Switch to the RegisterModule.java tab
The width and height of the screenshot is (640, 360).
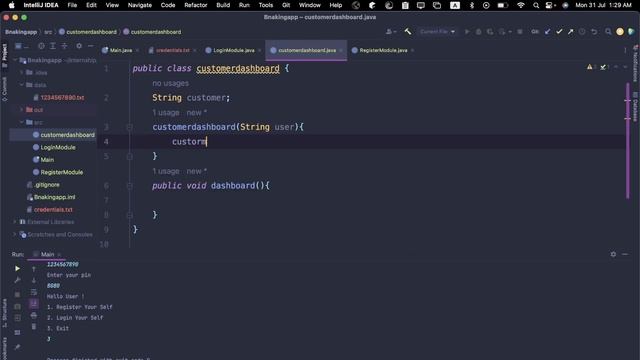(x=383, y=50)
